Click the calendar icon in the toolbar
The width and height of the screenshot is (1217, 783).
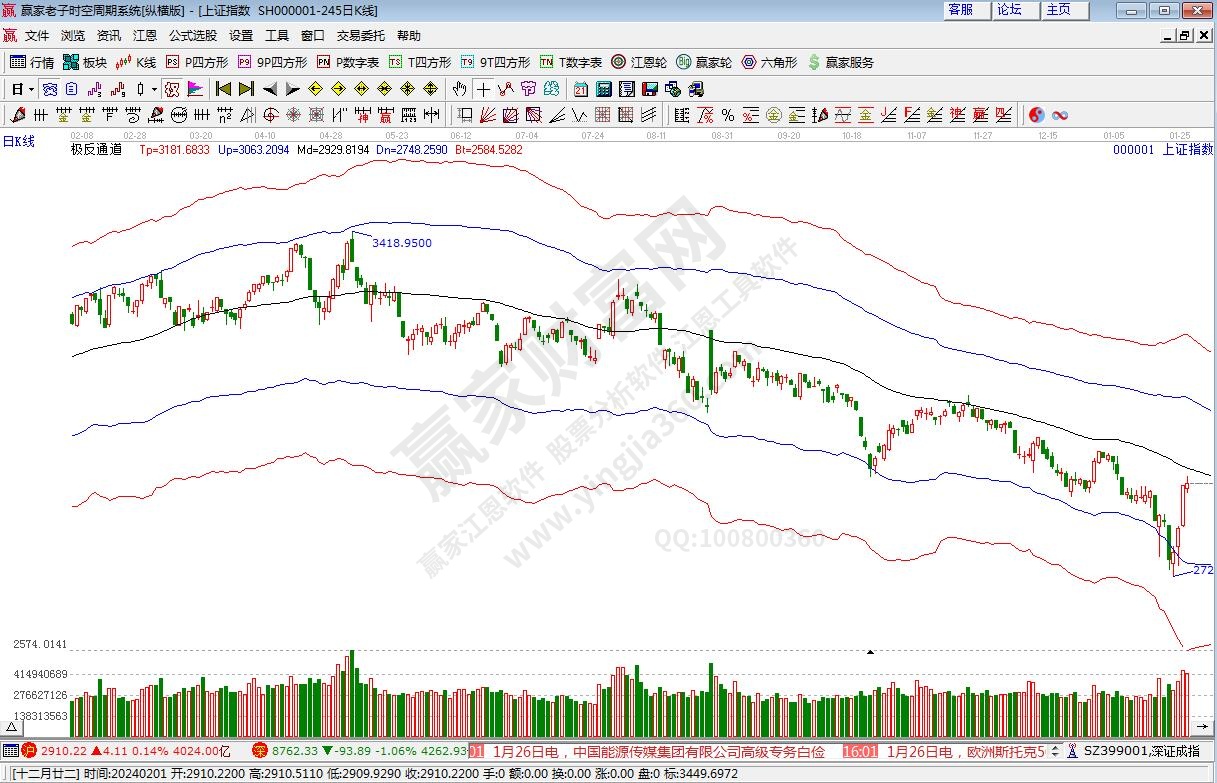[x=581, y=89]
